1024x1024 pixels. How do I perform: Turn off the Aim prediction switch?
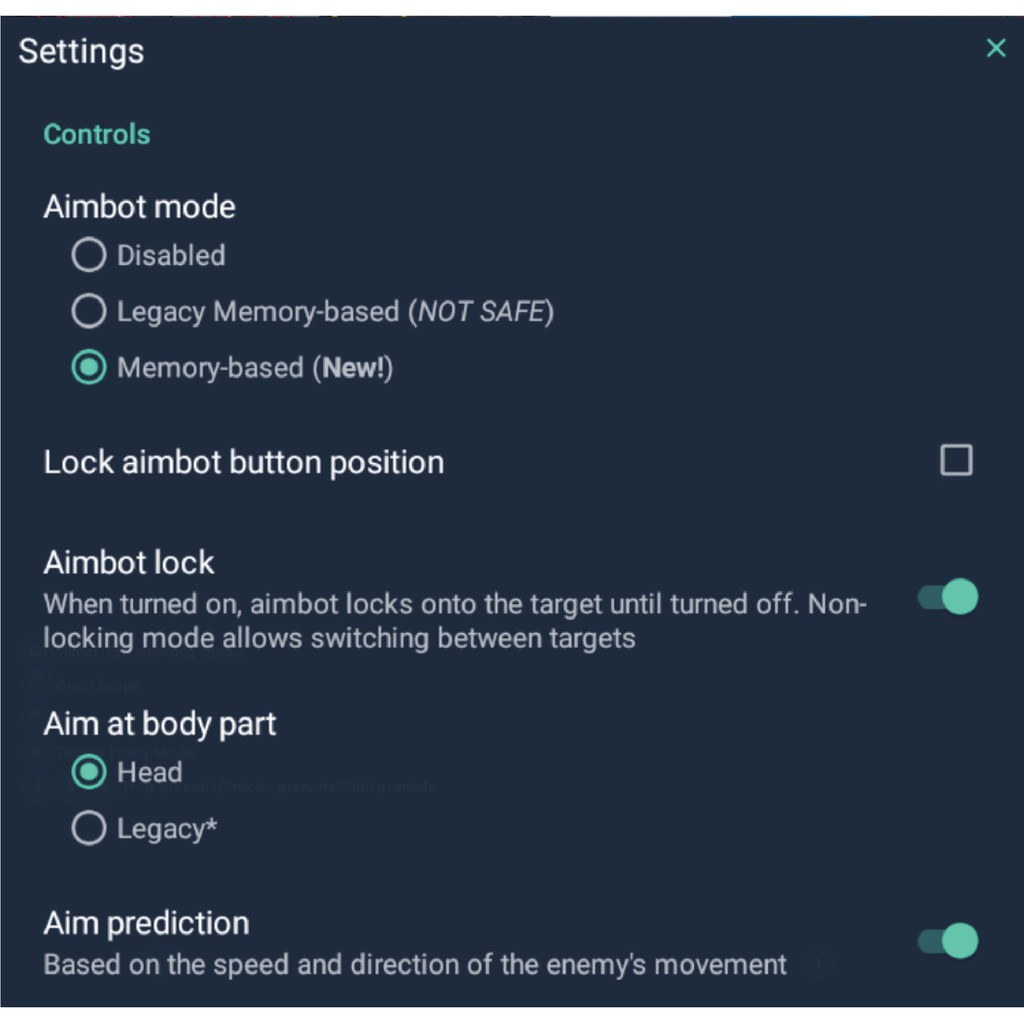coord(948,941)
